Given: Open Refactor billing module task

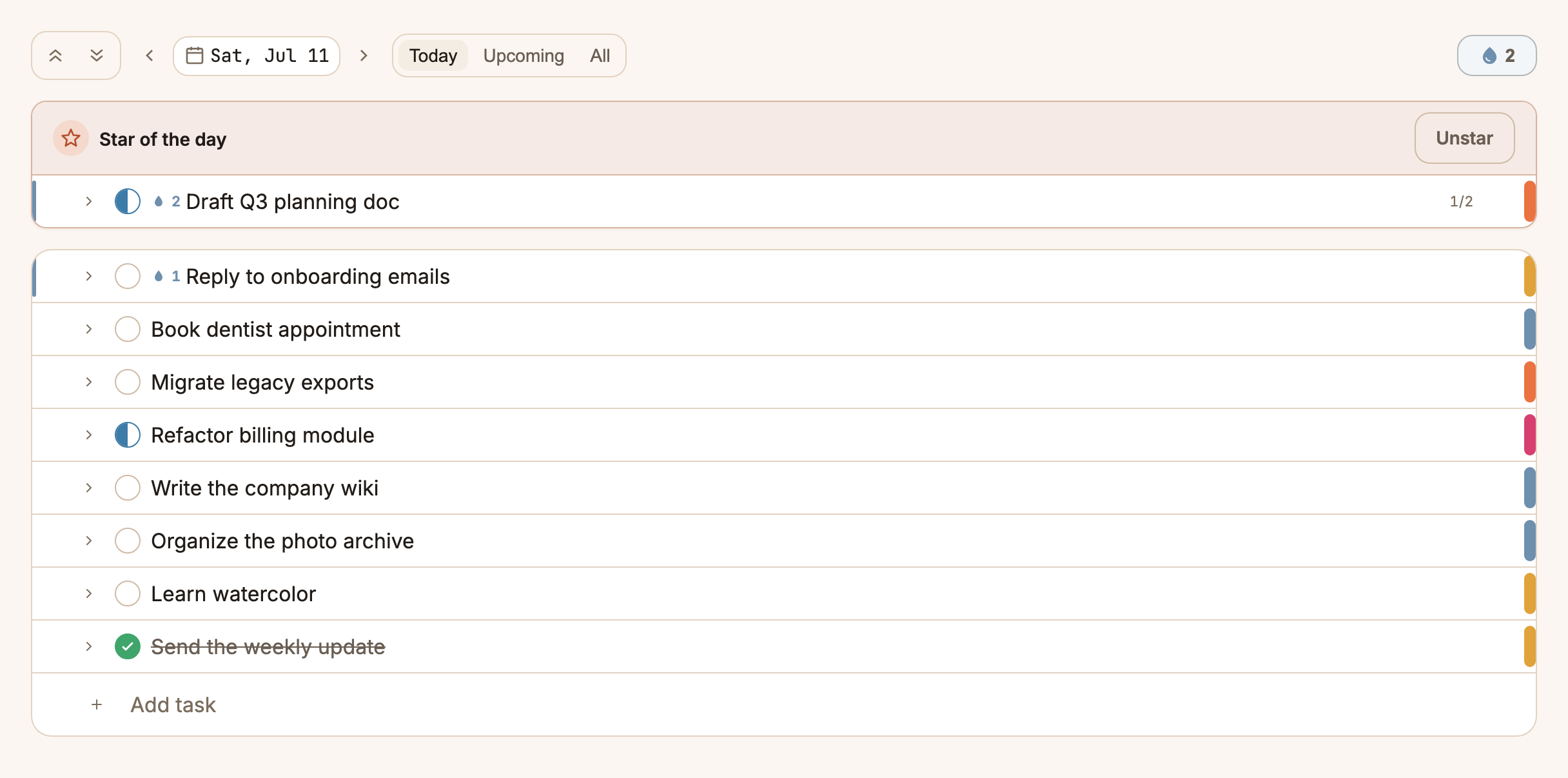Looking at the screenshot, I should (x=262, y=435).
